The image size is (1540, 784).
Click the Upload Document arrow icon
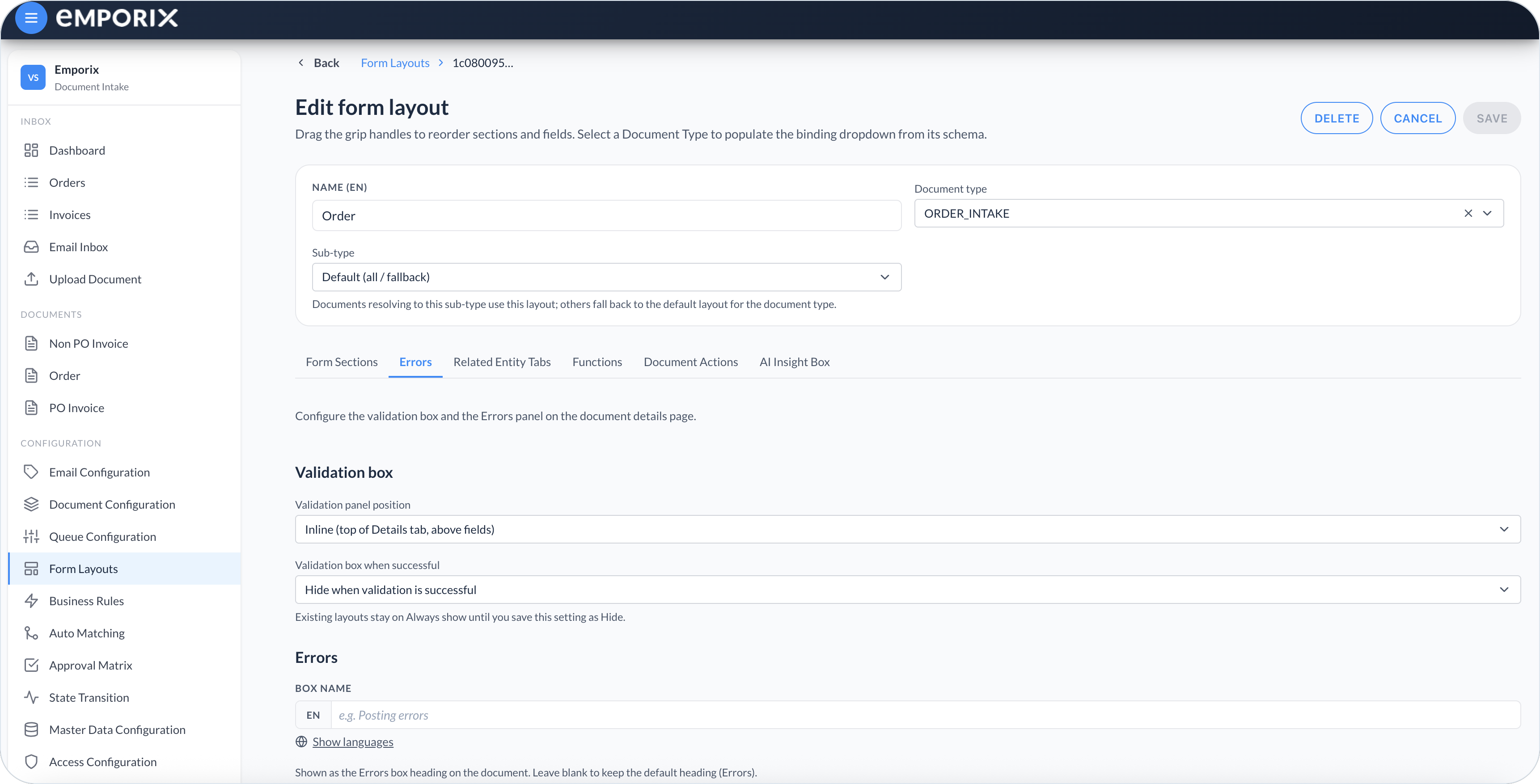pos(31,279)
